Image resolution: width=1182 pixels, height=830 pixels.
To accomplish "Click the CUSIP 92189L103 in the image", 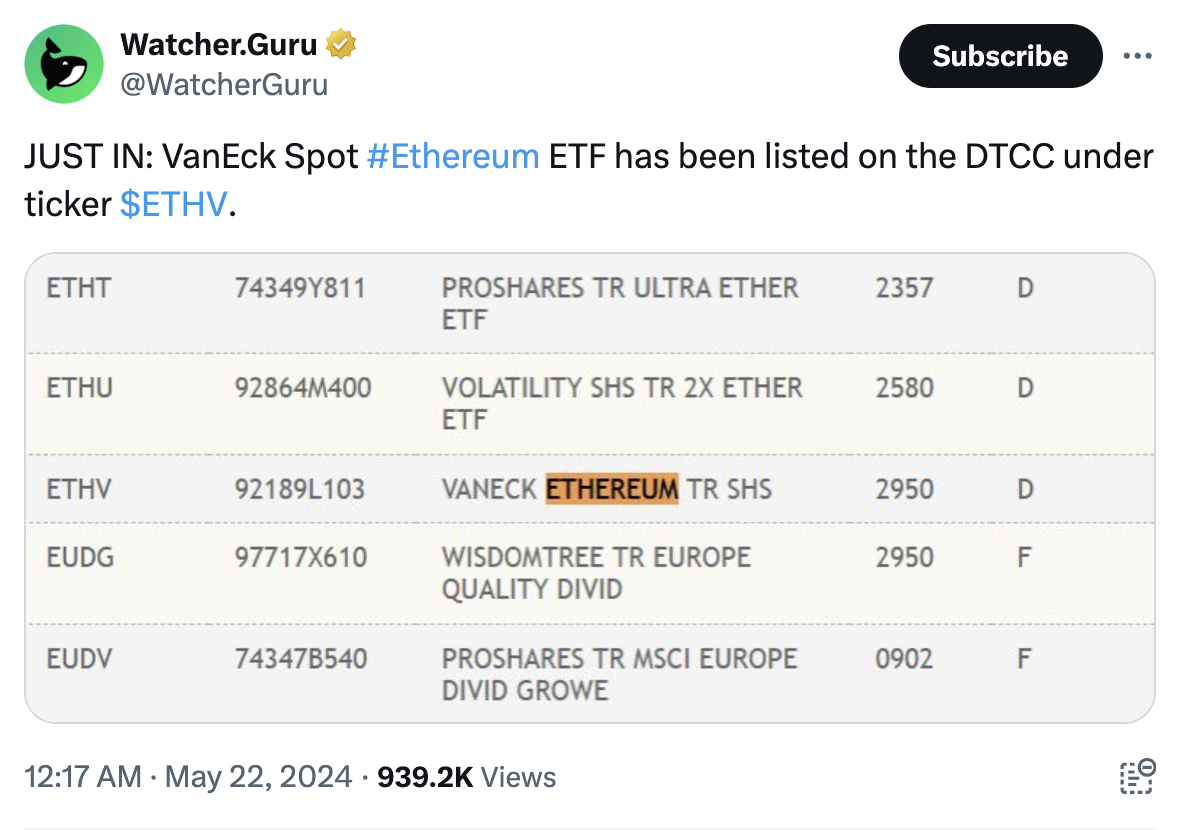I will (300, 489).
